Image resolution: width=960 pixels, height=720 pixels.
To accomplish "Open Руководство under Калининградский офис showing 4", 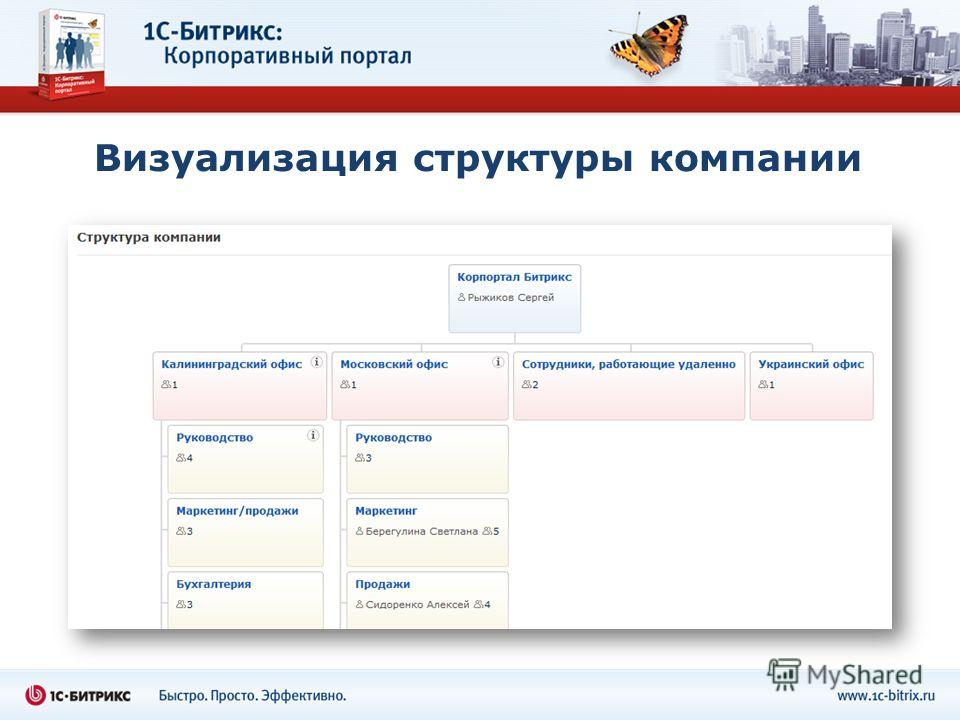I will coord(214,438).
